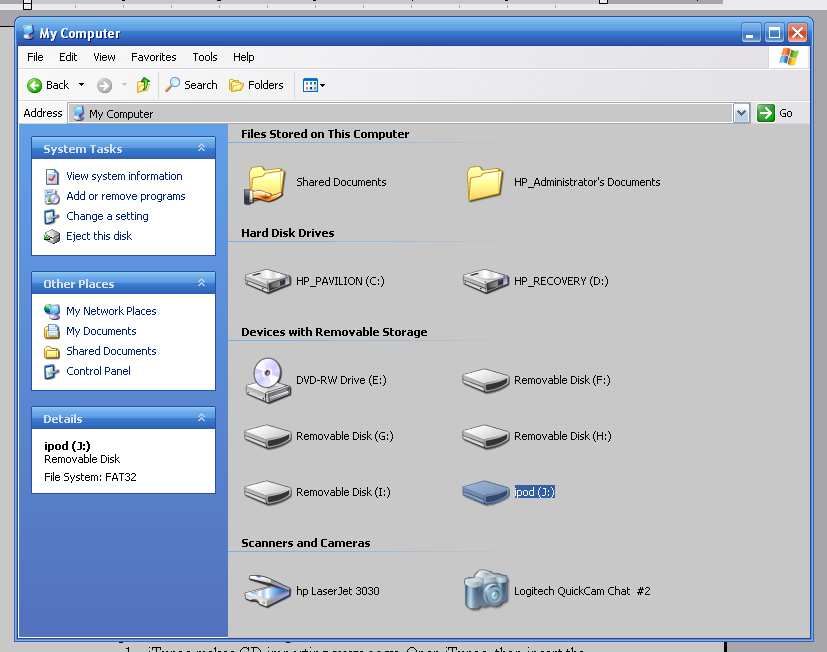Image resolution: width=827 pixels, height=652 pixels.
Task: Select the Logitech QuickCam Chat #2 icon
Action: (x=486, y=590)
